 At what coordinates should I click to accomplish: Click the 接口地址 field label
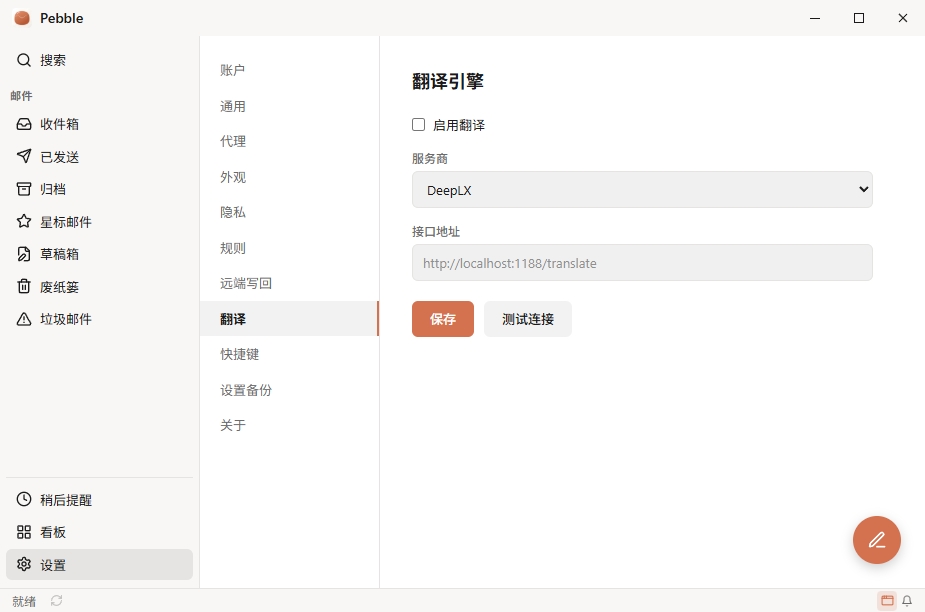pos(436,231)
